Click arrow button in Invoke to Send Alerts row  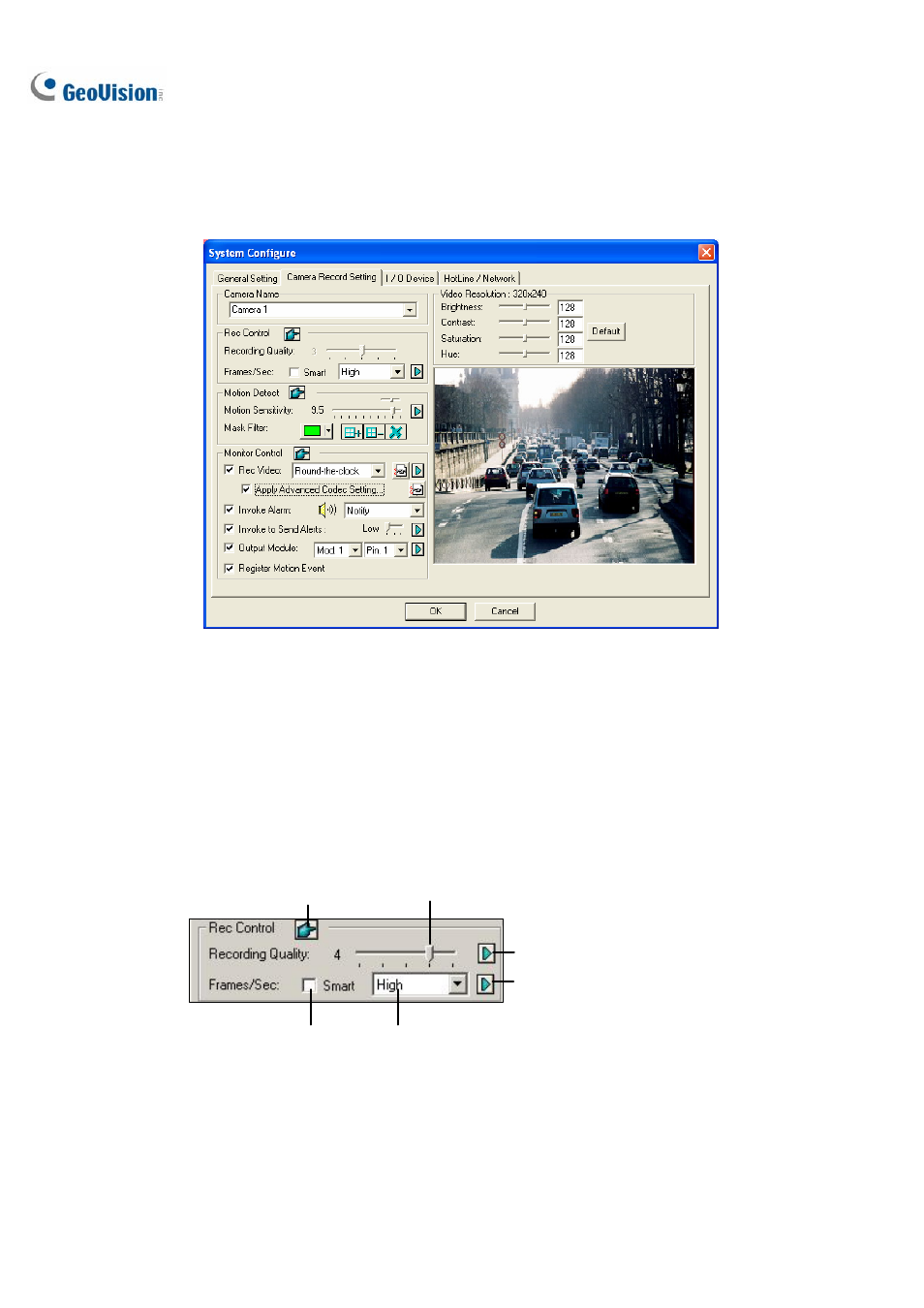(x=417, y=530)
